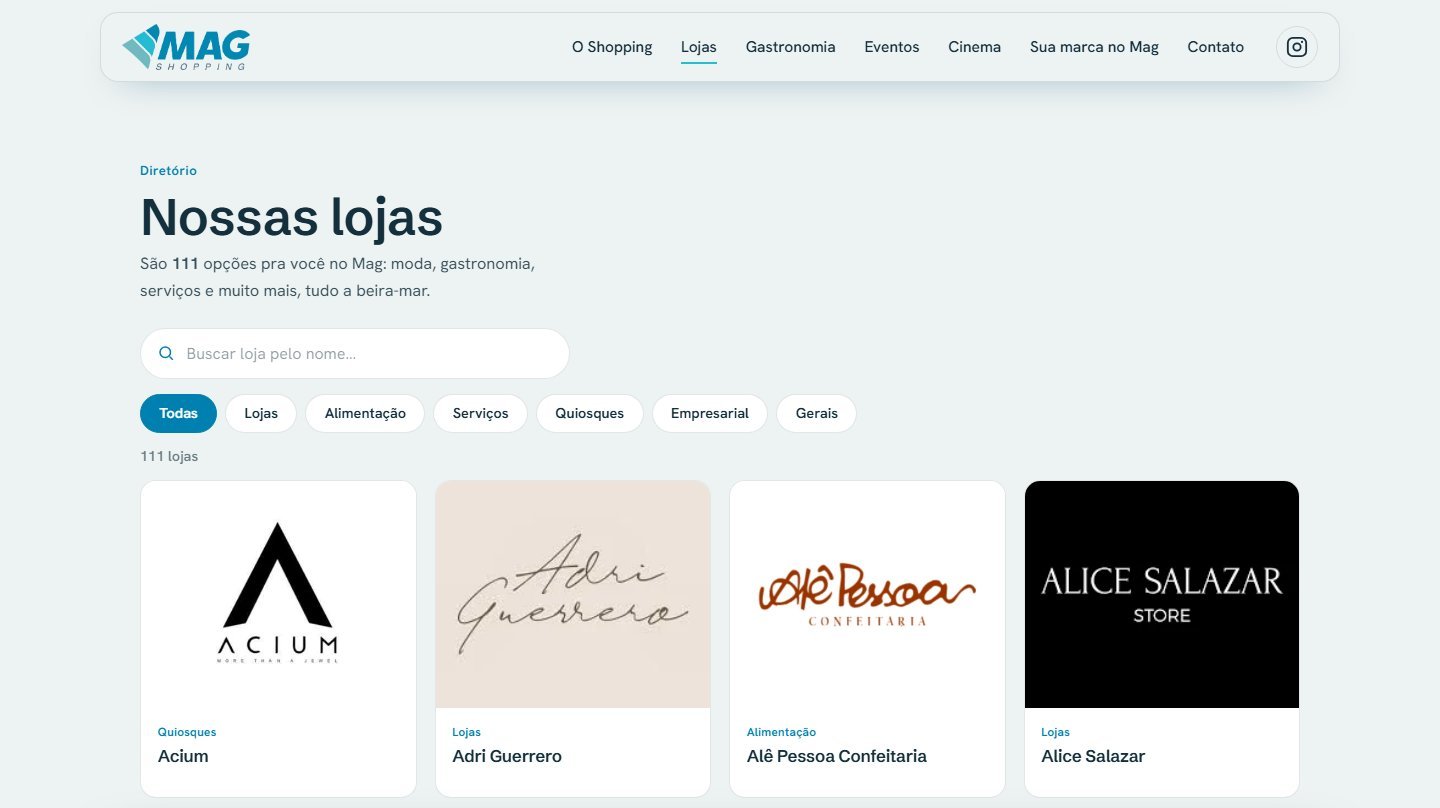The height and width of the screenshot is (808, 1440).
Task: Open the Adri Guerrero logo image
Action: click(x=573, y=594)
